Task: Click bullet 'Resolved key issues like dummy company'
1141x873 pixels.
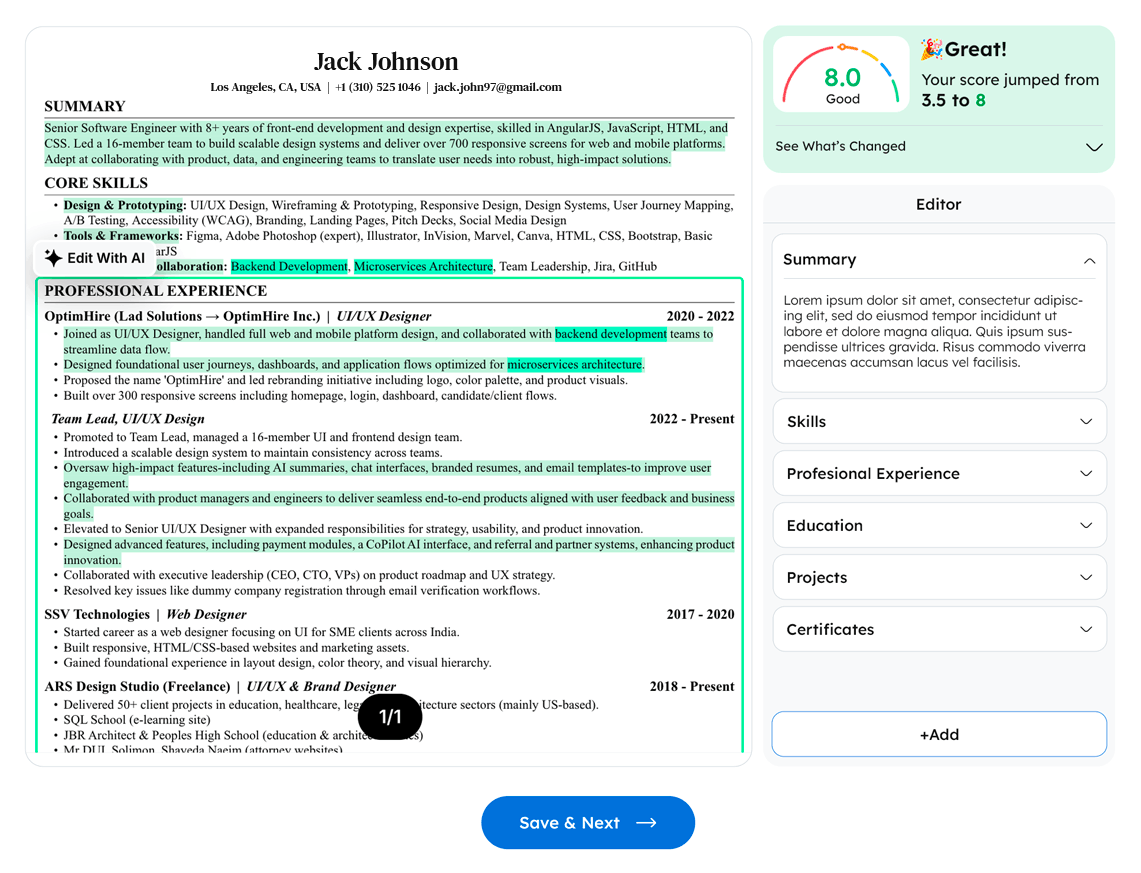Action: pyautogui.click(x=302, y=591)
